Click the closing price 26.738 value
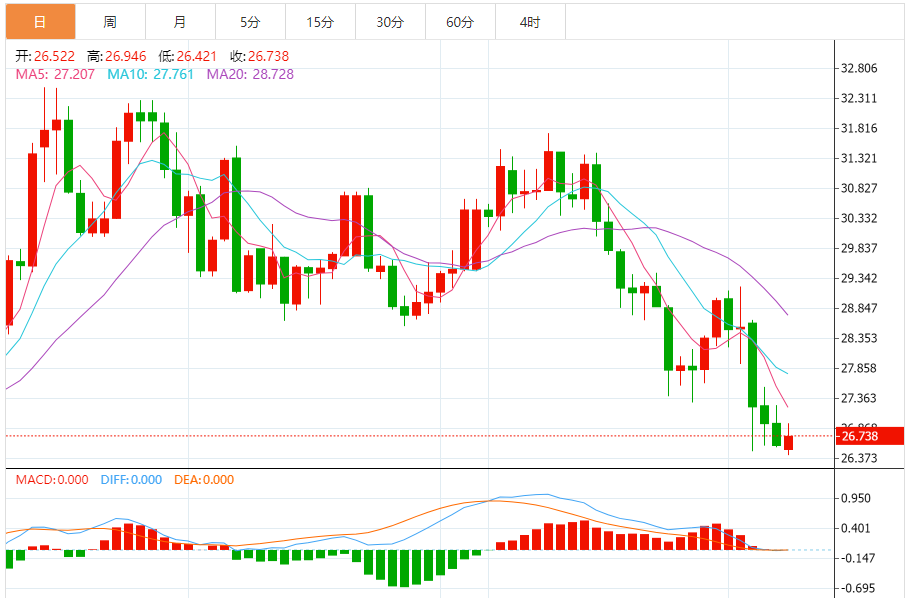The image size is (912, 598). point(268,56)
